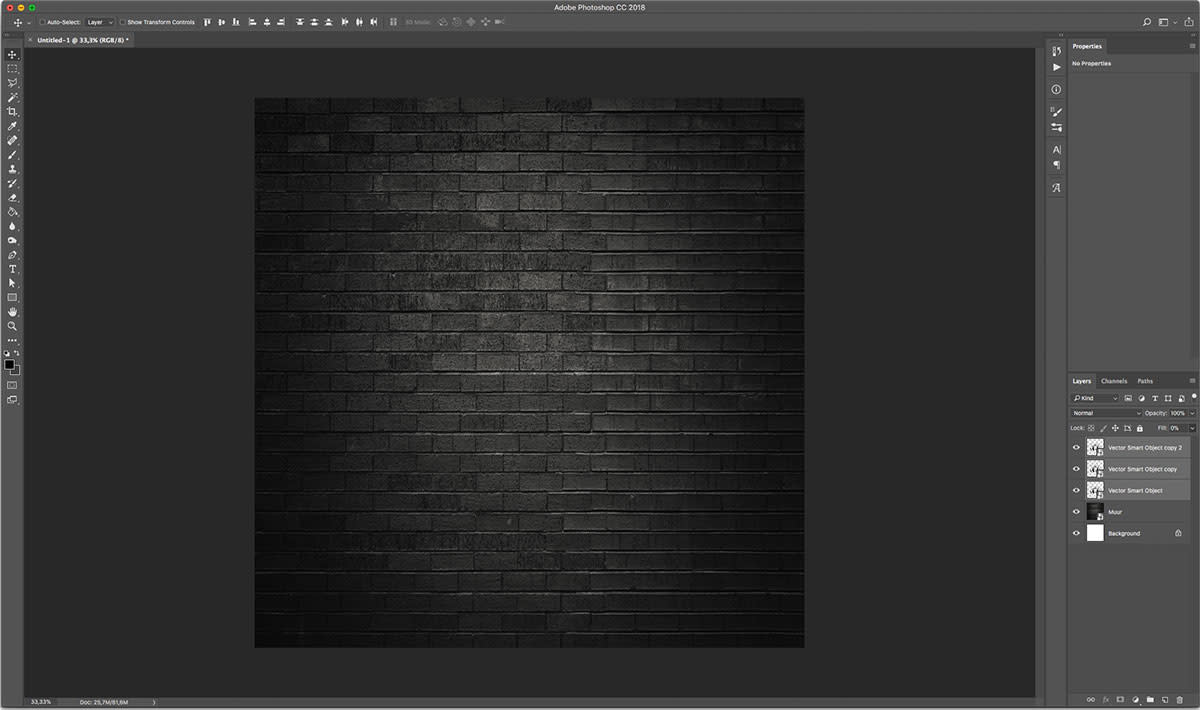Select the Untitled-1 document tab
This screenshot has height=710, width=1200.
[80, 40]
